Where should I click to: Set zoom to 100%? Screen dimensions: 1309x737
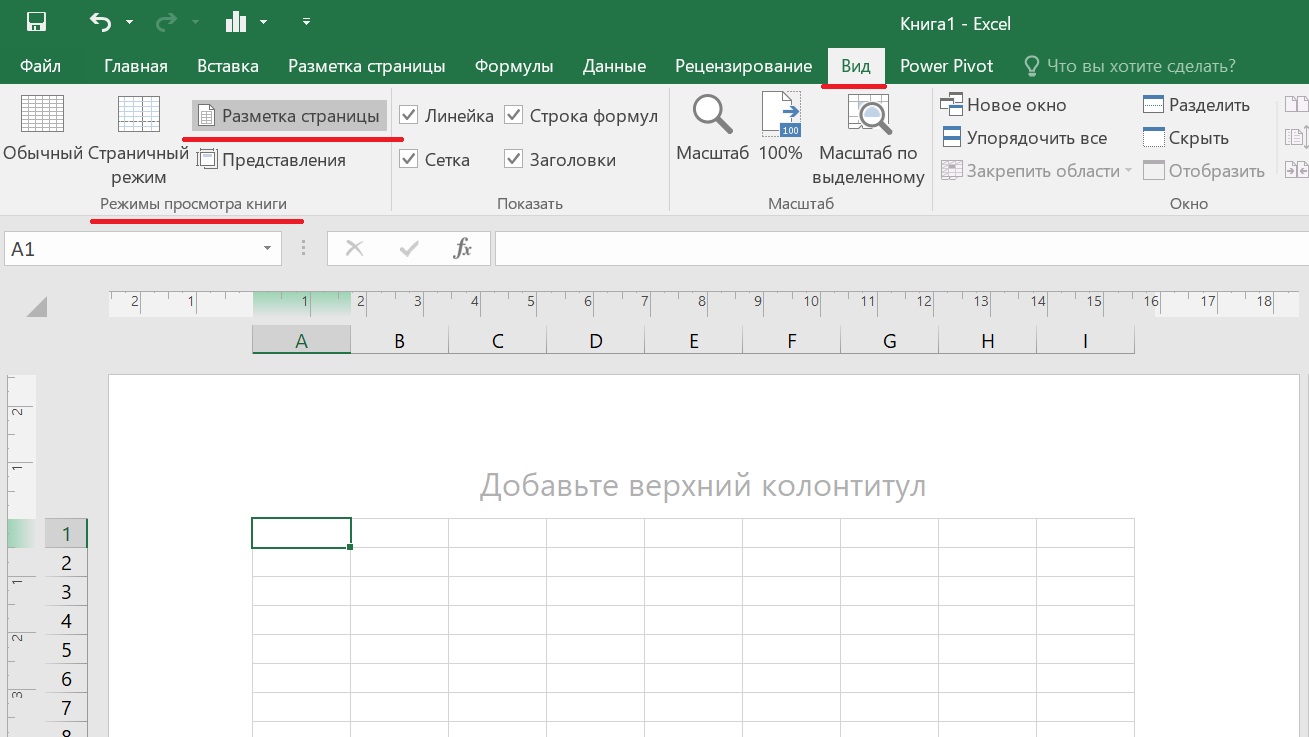[x=781, y=128]
